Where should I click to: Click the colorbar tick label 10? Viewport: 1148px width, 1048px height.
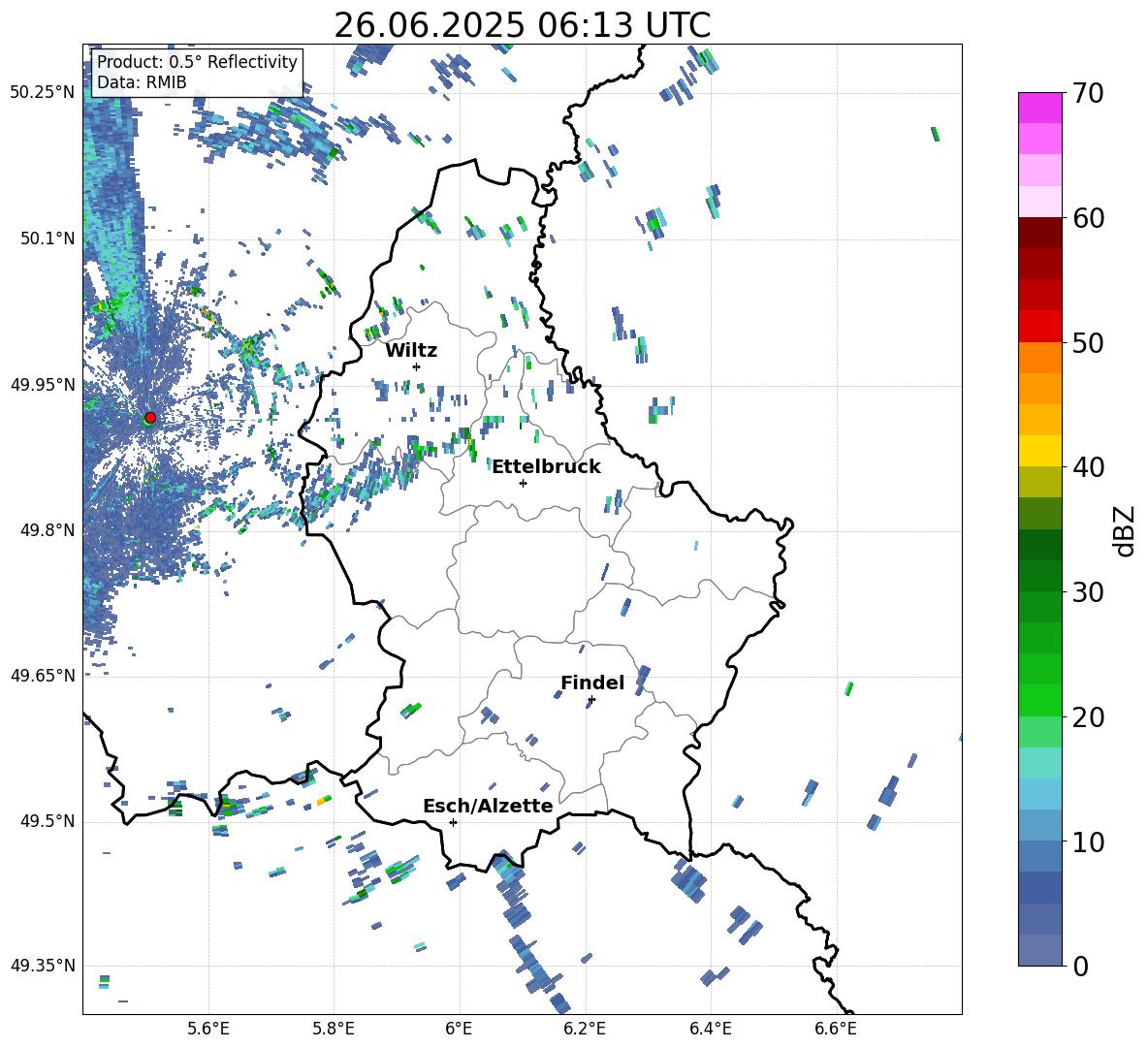pyautogui.click(x=1088, y=842)
